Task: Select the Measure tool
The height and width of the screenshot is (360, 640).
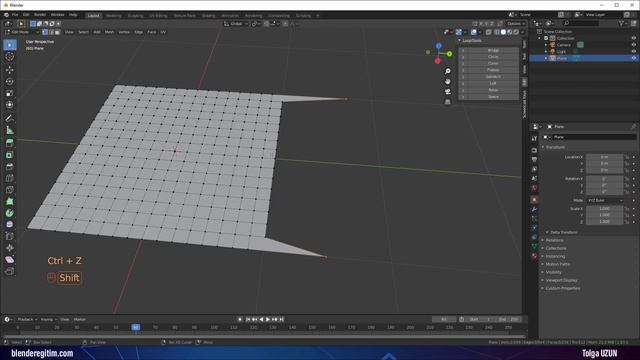Action: (x=9, y=130)
